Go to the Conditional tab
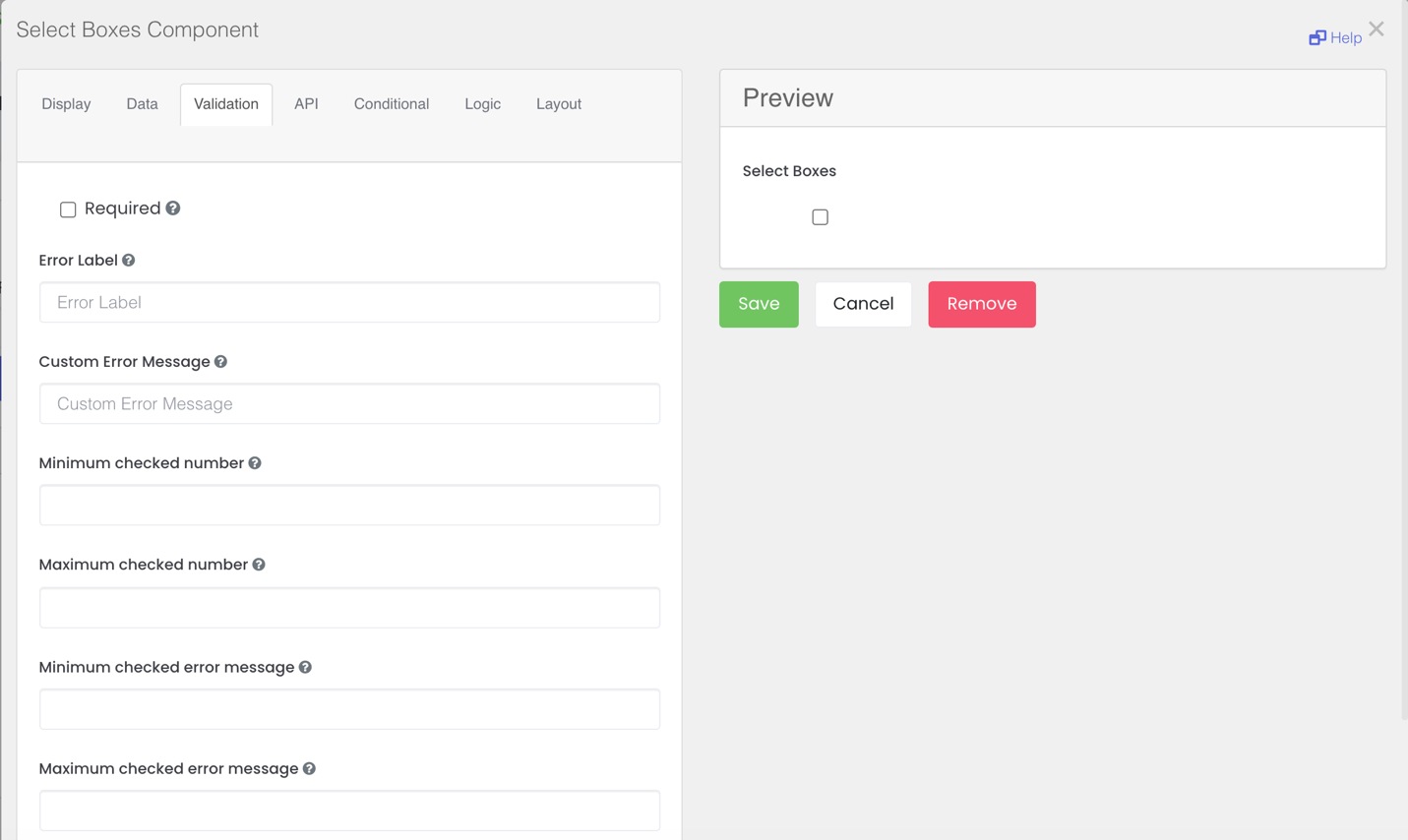 pyautogui.click(x=391, y=104)
